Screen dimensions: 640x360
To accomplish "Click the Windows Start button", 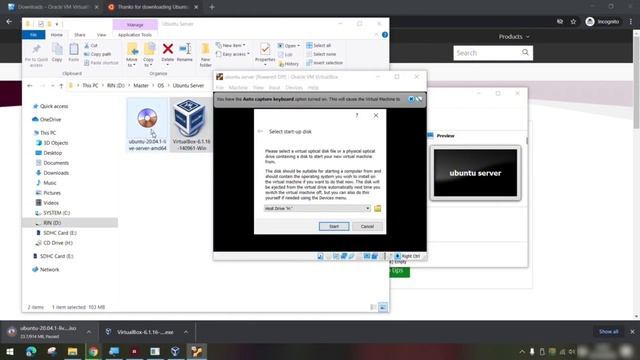I will pos(10,351).
